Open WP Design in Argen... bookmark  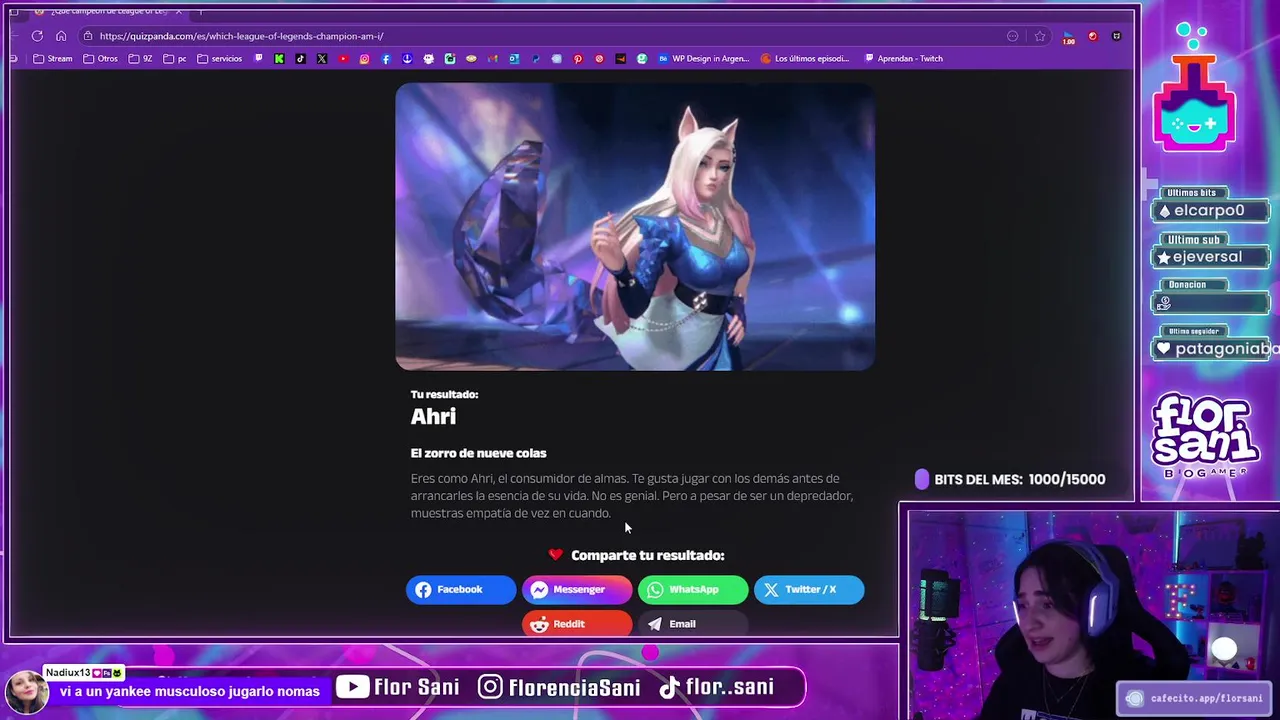703,58
